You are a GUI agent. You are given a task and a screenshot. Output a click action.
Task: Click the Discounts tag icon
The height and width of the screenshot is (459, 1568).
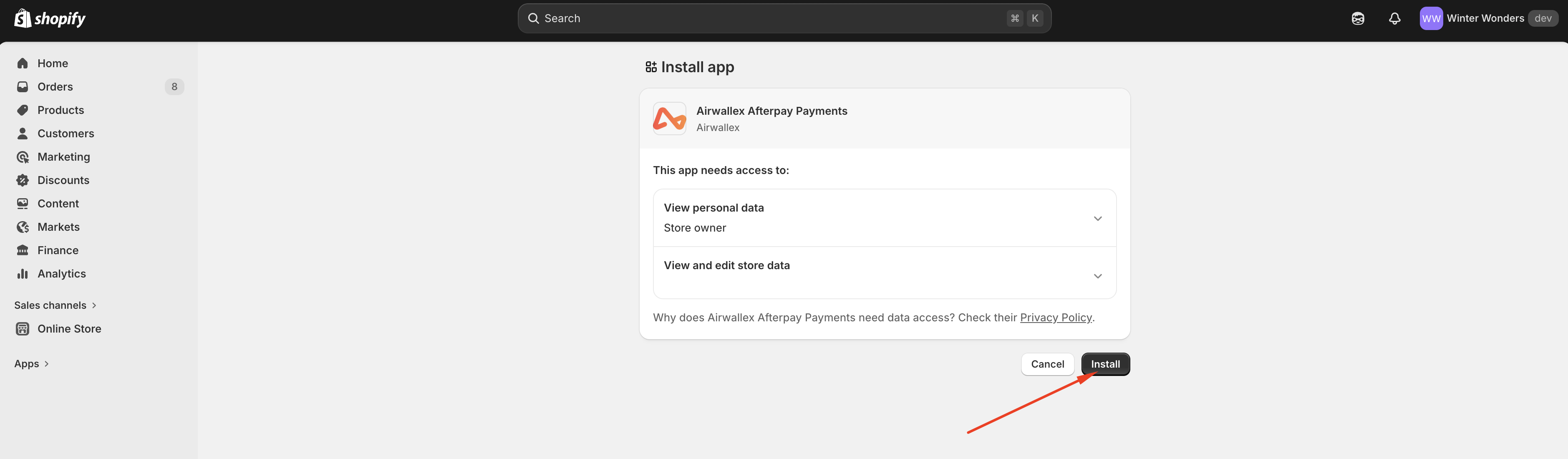pyautogui.click(x=22, y=179)
